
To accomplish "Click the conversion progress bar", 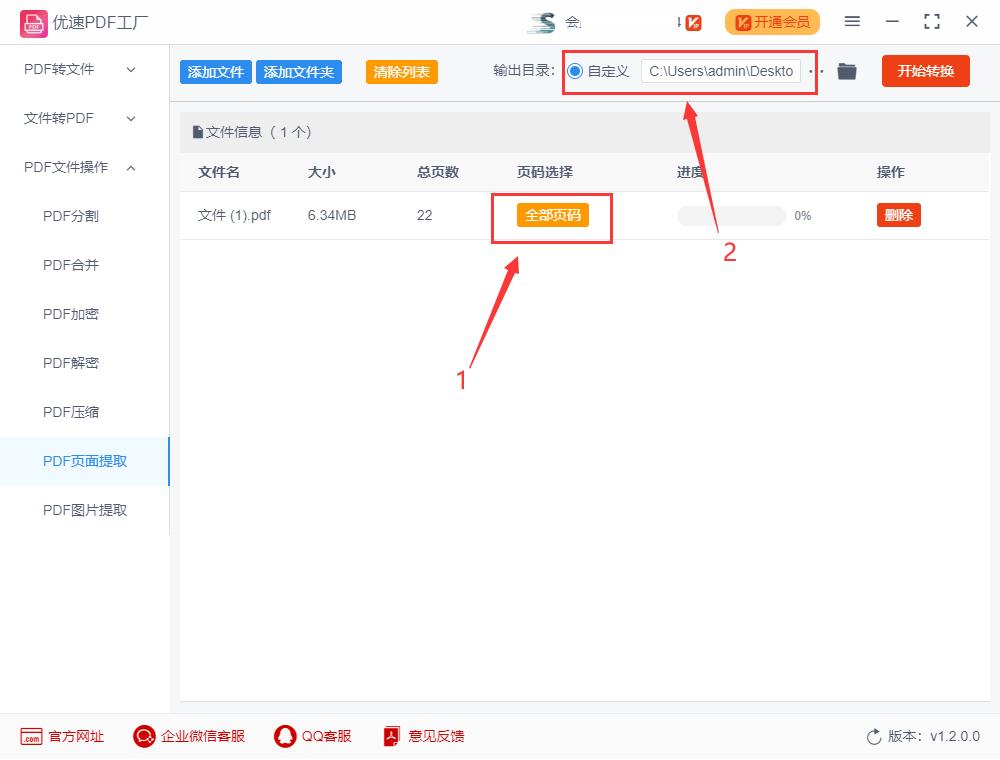I will coord(731,216).
